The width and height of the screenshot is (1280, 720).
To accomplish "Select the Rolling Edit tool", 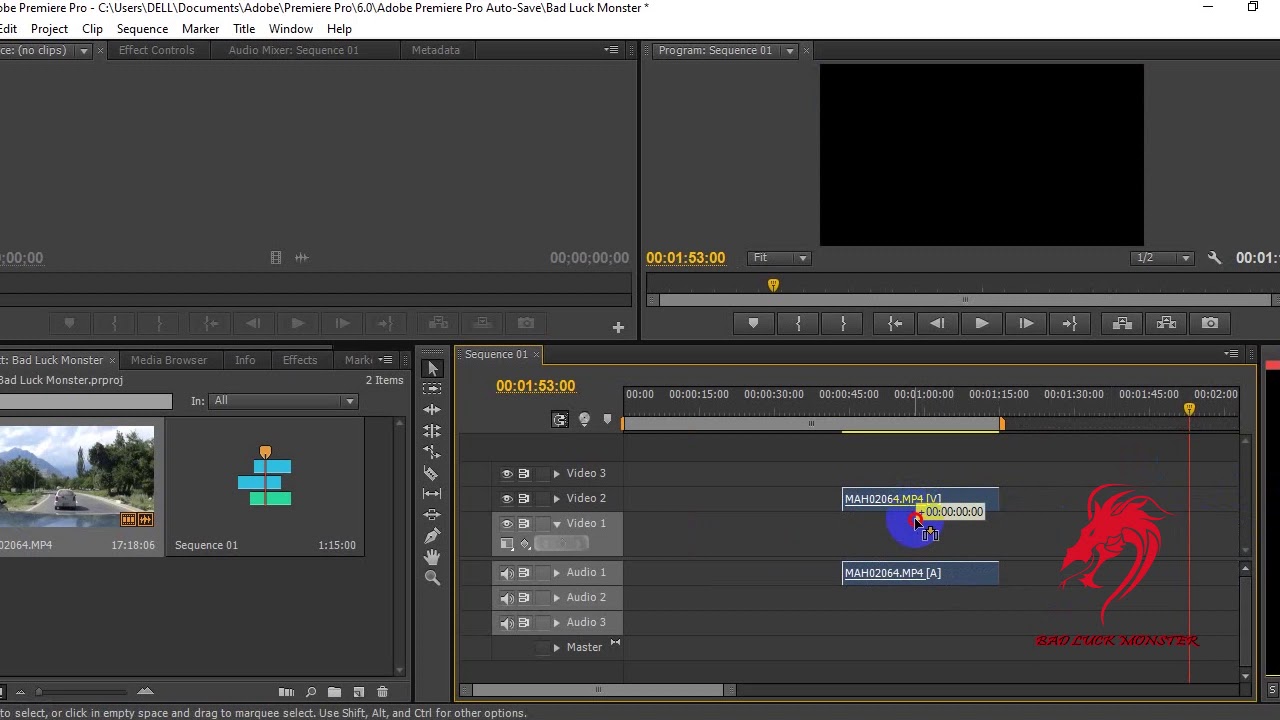I will pyautogui.click(x=432, y=431).
